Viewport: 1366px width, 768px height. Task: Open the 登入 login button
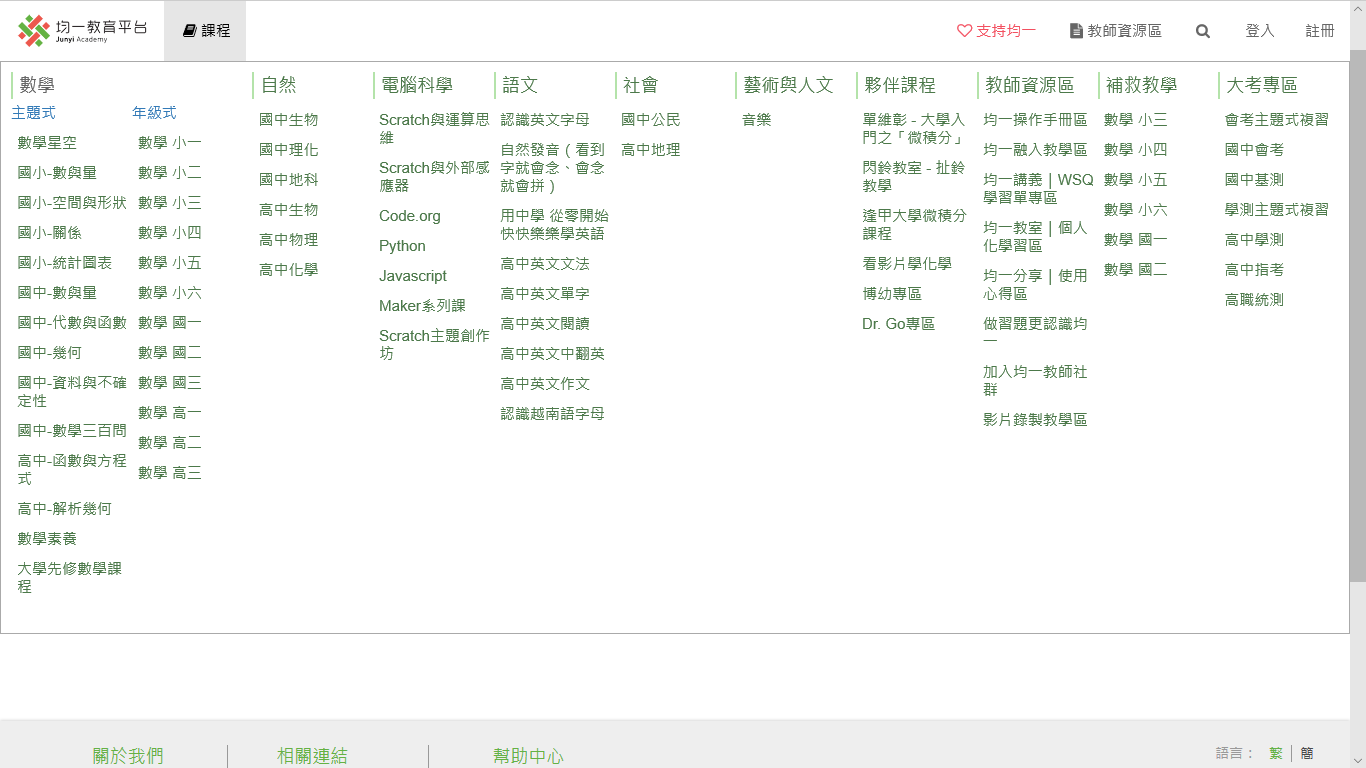1260,31
